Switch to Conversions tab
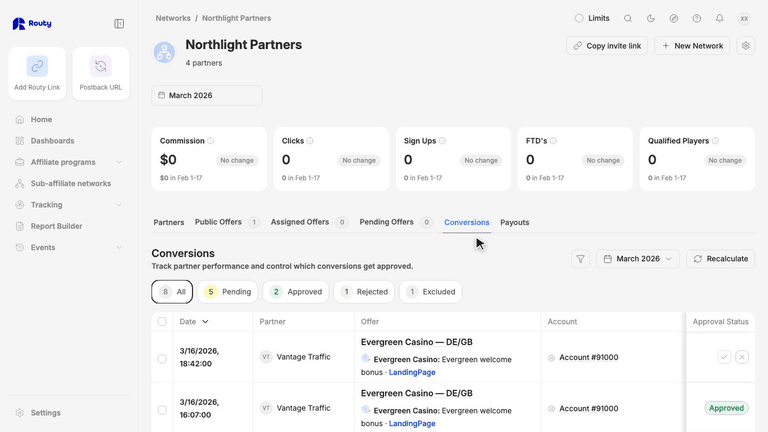The width and height of the screenshot is (768, 432). (x=467, y=222)
